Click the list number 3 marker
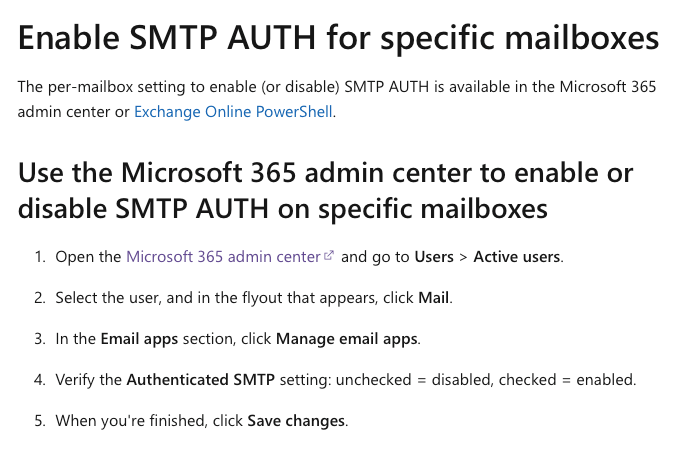 (x=40, y=339)
